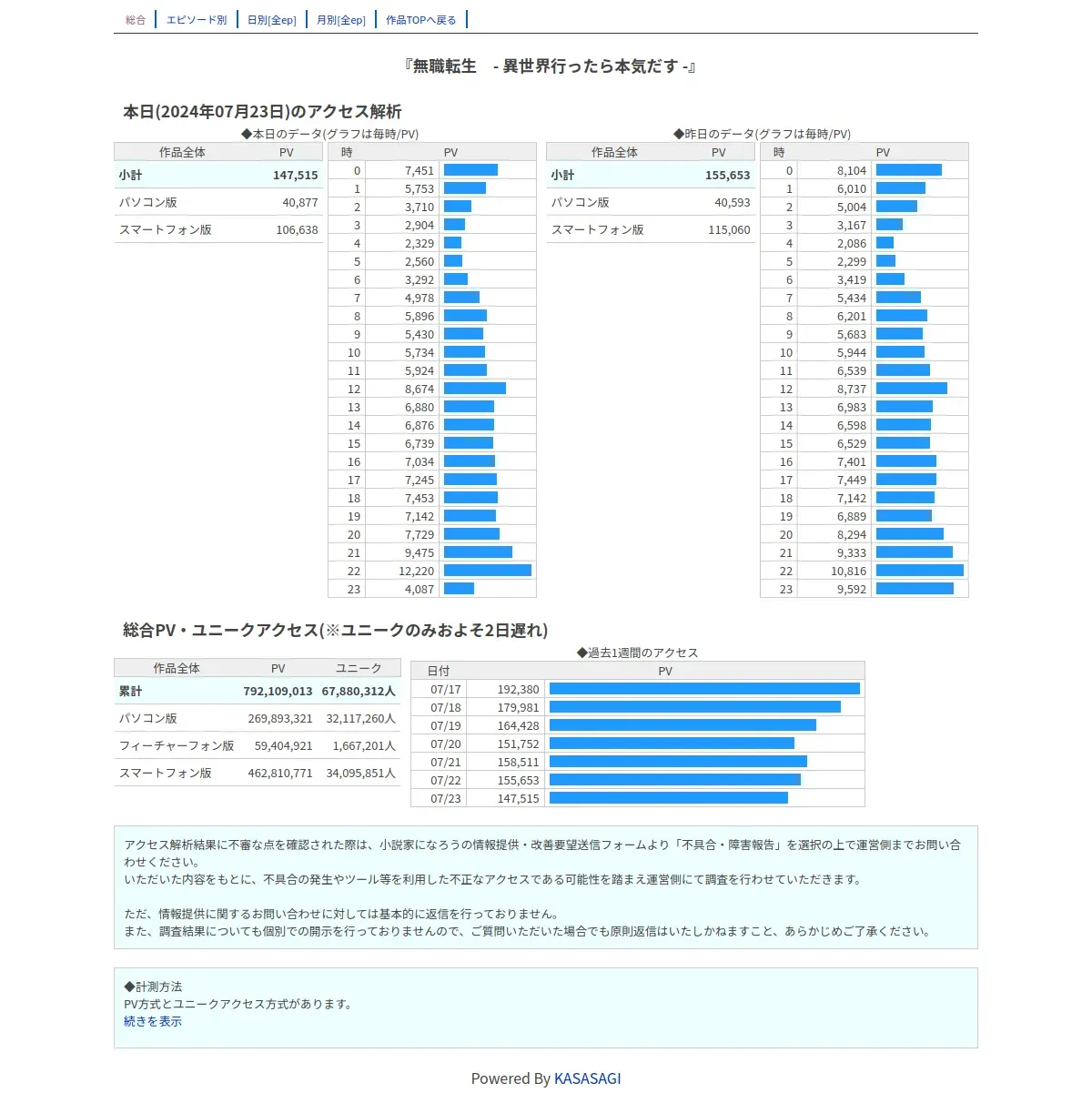
Task: Click yesterday's hour 23 PV 9,592
Action: pos(852,590)
